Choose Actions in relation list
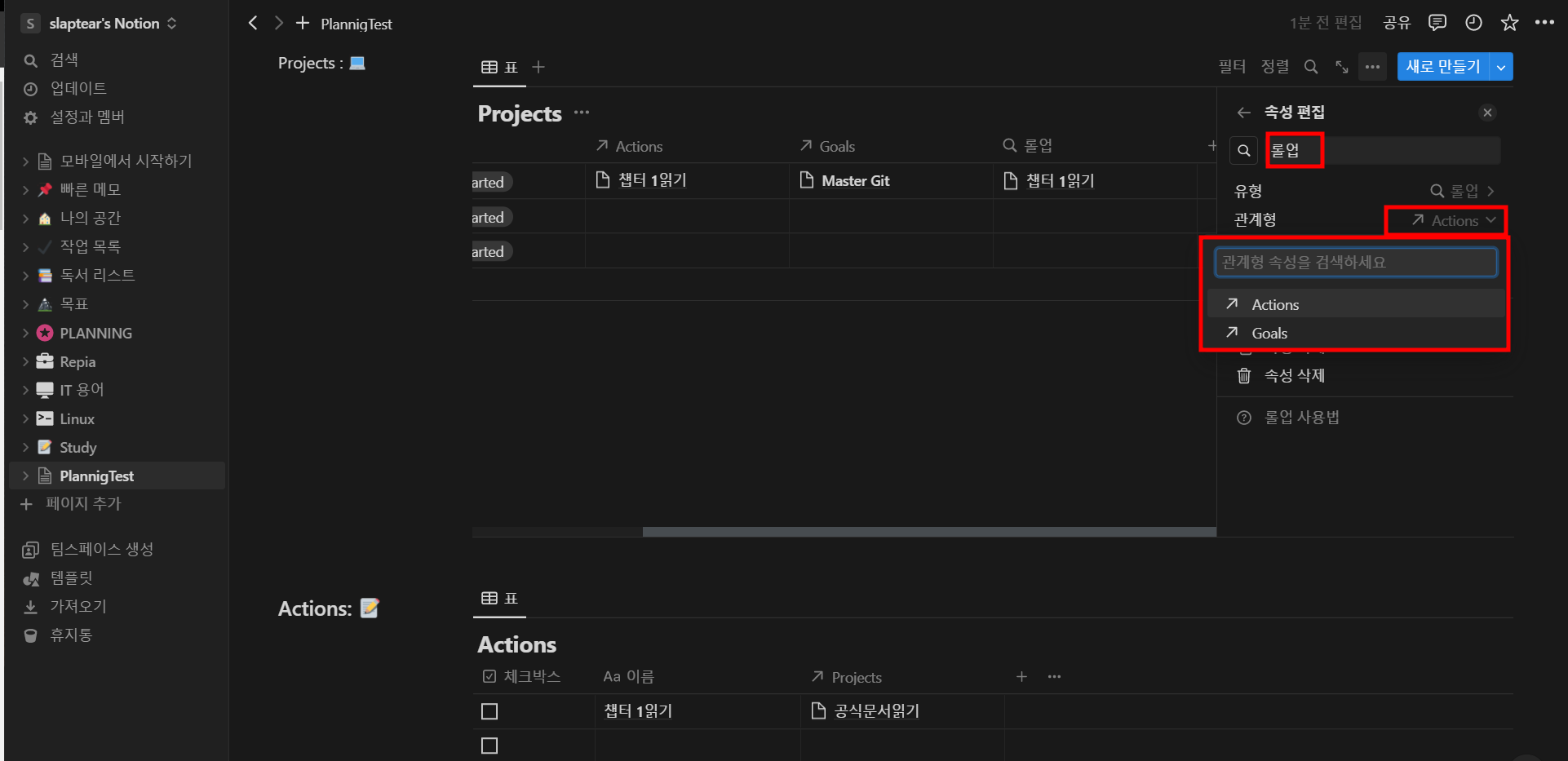The height and width of the screenshot is (761, 1568). click(1275, 304)
